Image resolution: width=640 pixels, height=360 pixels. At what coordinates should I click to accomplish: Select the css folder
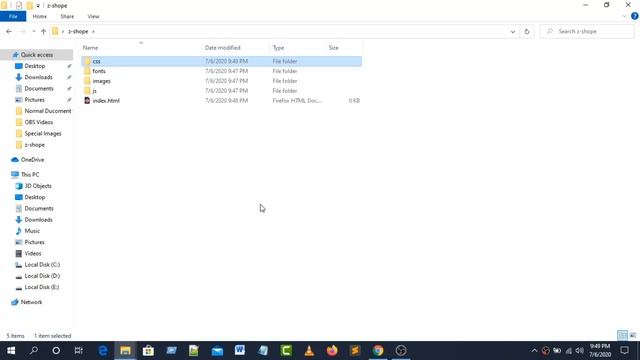pyautogui.click(x=221, y=61)
